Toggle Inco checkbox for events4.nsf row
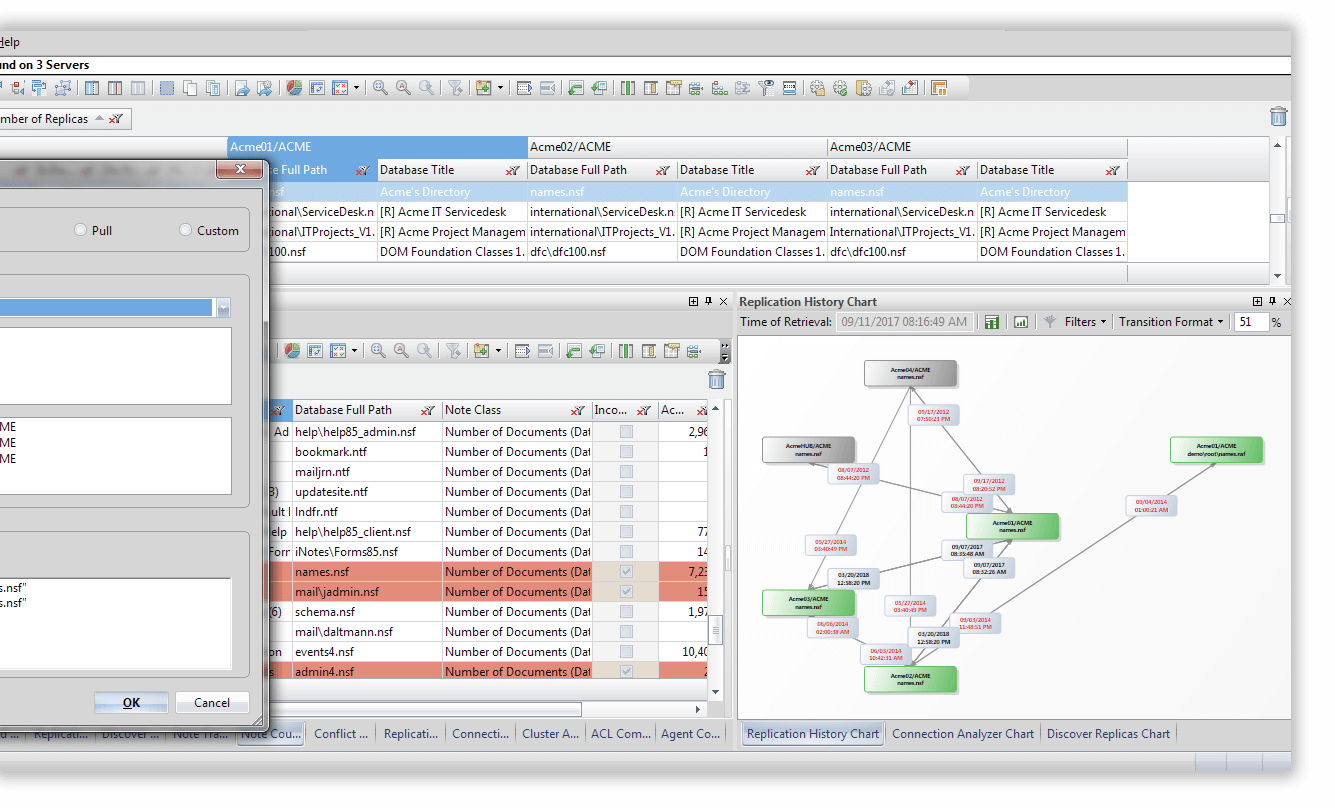This screenshot has width=1335, height=808. point(626,652)
